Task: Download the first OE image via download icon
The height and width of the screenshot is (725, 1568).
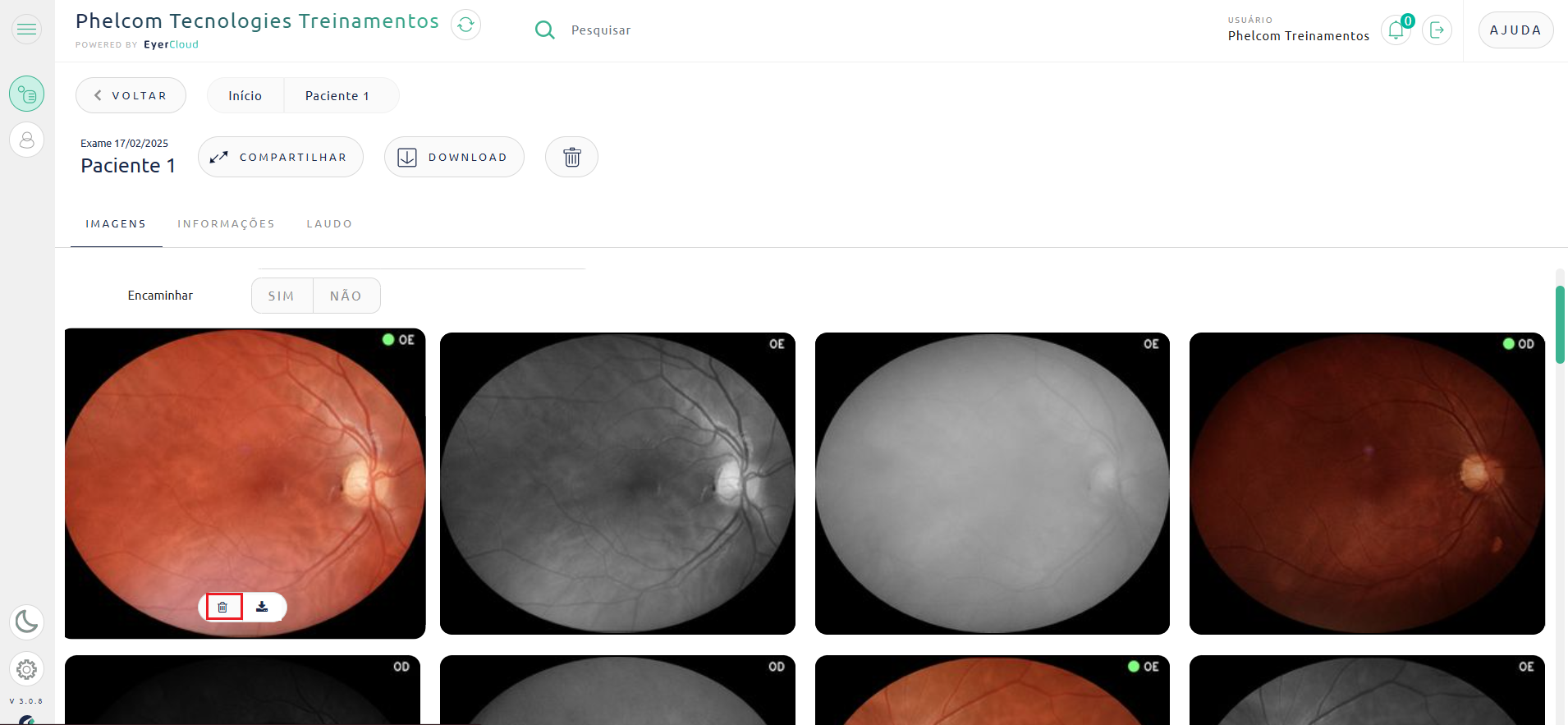Action: [262, 607]
